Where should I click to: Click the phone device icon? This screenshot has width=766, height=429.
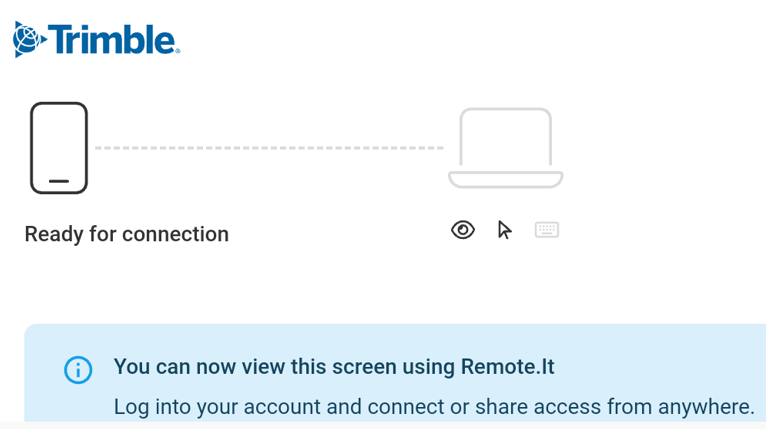(59, 148)
